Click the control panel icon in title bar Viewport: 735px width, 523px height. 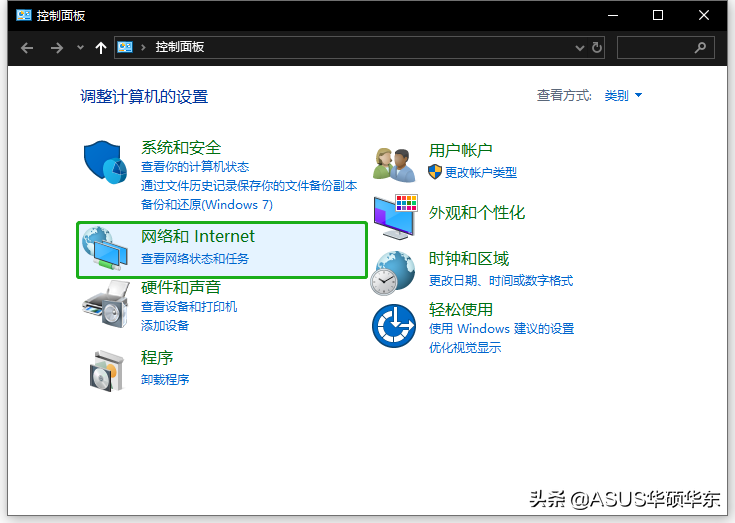(x=23, y=15)
